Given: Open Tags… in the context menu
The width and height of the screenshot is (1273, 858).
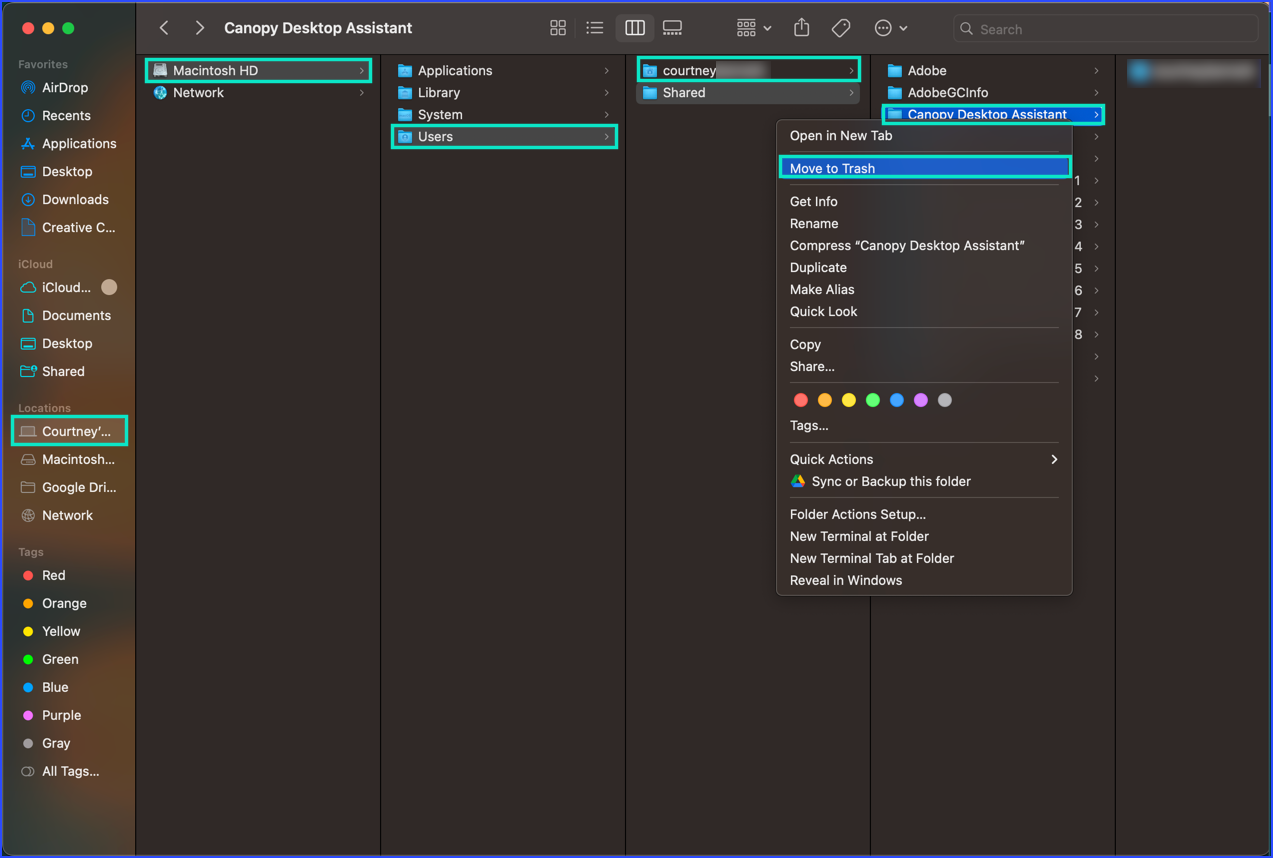Looking at the screenshot, I should [924, 426].
